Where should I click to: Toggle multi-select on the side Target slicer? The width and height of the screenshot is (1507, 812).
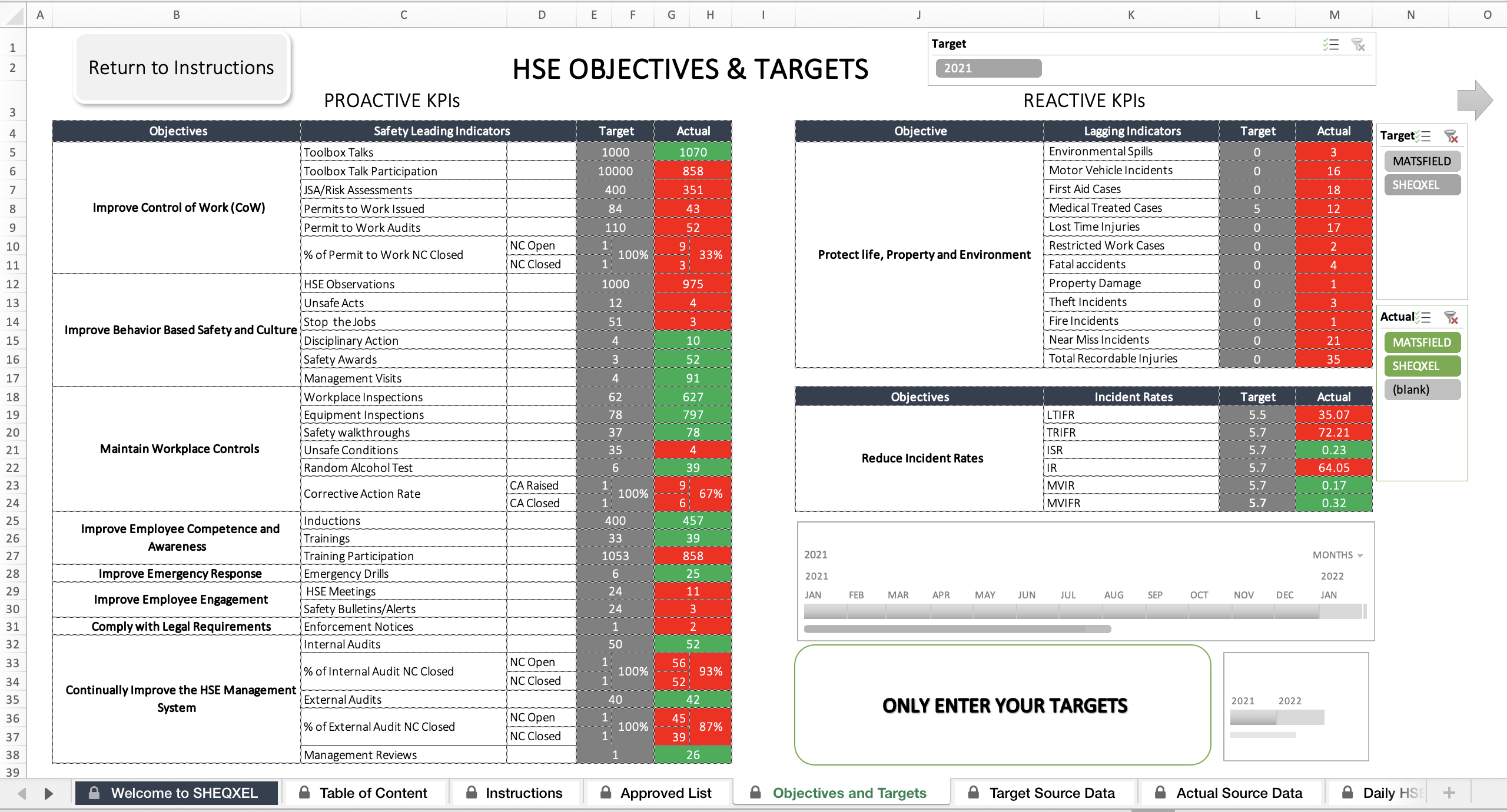pos(1423,137)
